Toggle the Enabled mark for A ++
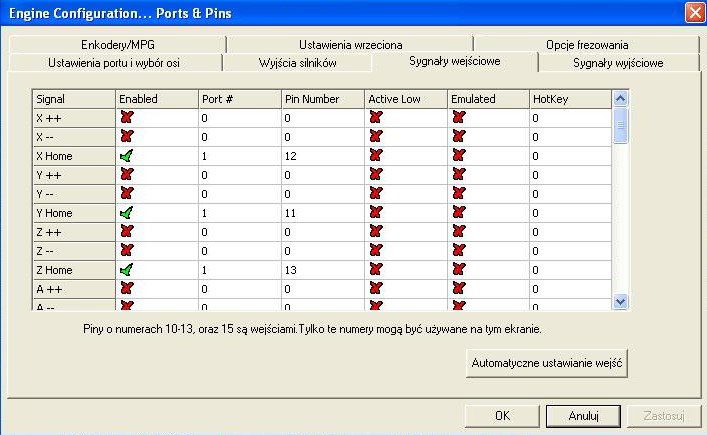Viewport: 707px width, 435px height. [x=127, y=288]
